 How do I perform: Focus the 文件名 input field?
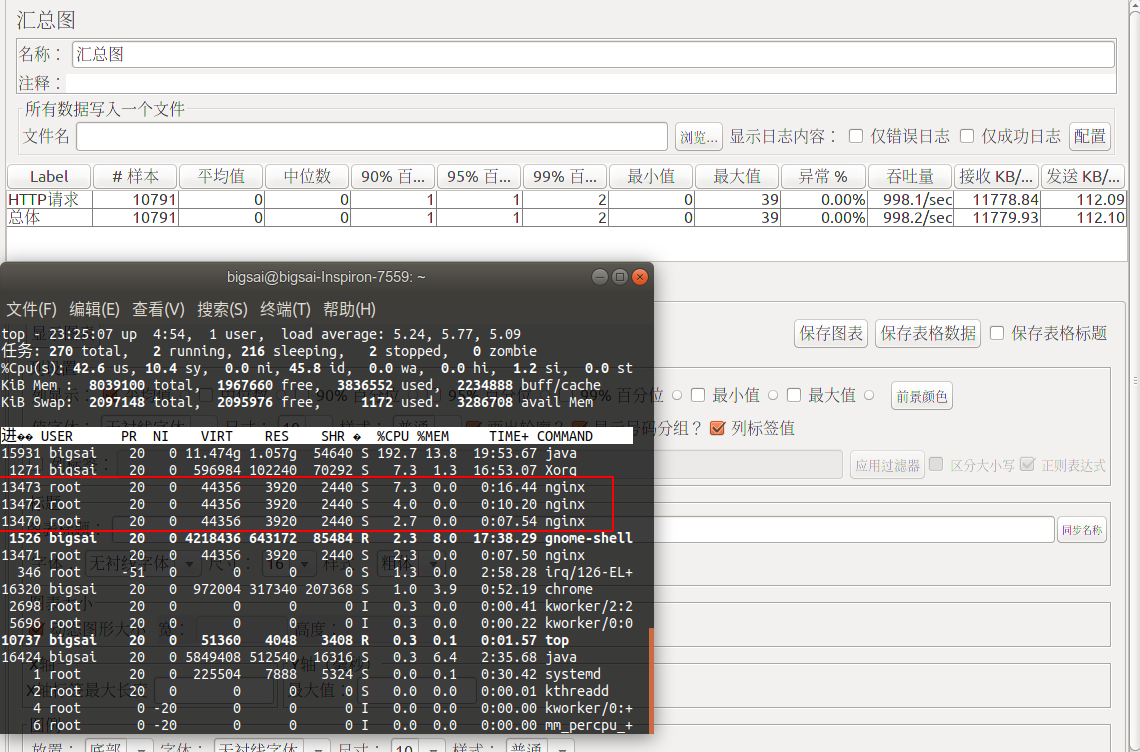tap(372, 137)
